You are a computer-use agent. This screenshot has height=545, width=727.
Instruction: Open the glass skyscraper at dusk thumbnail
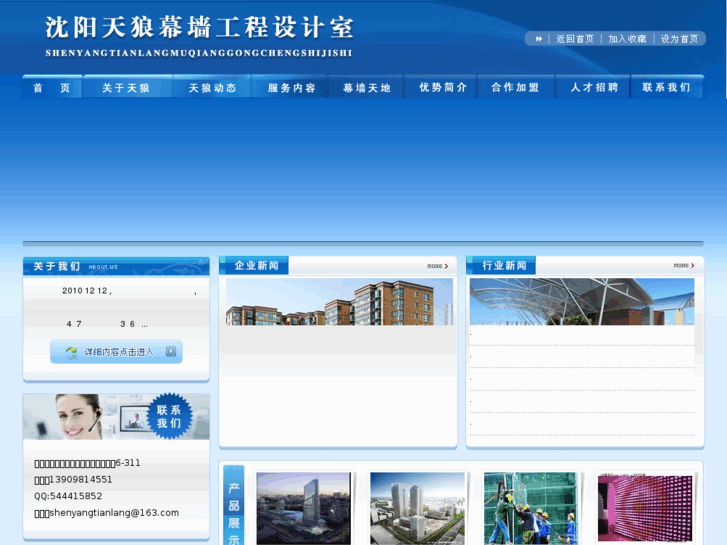pyautogui.click(x=304, y=508)
